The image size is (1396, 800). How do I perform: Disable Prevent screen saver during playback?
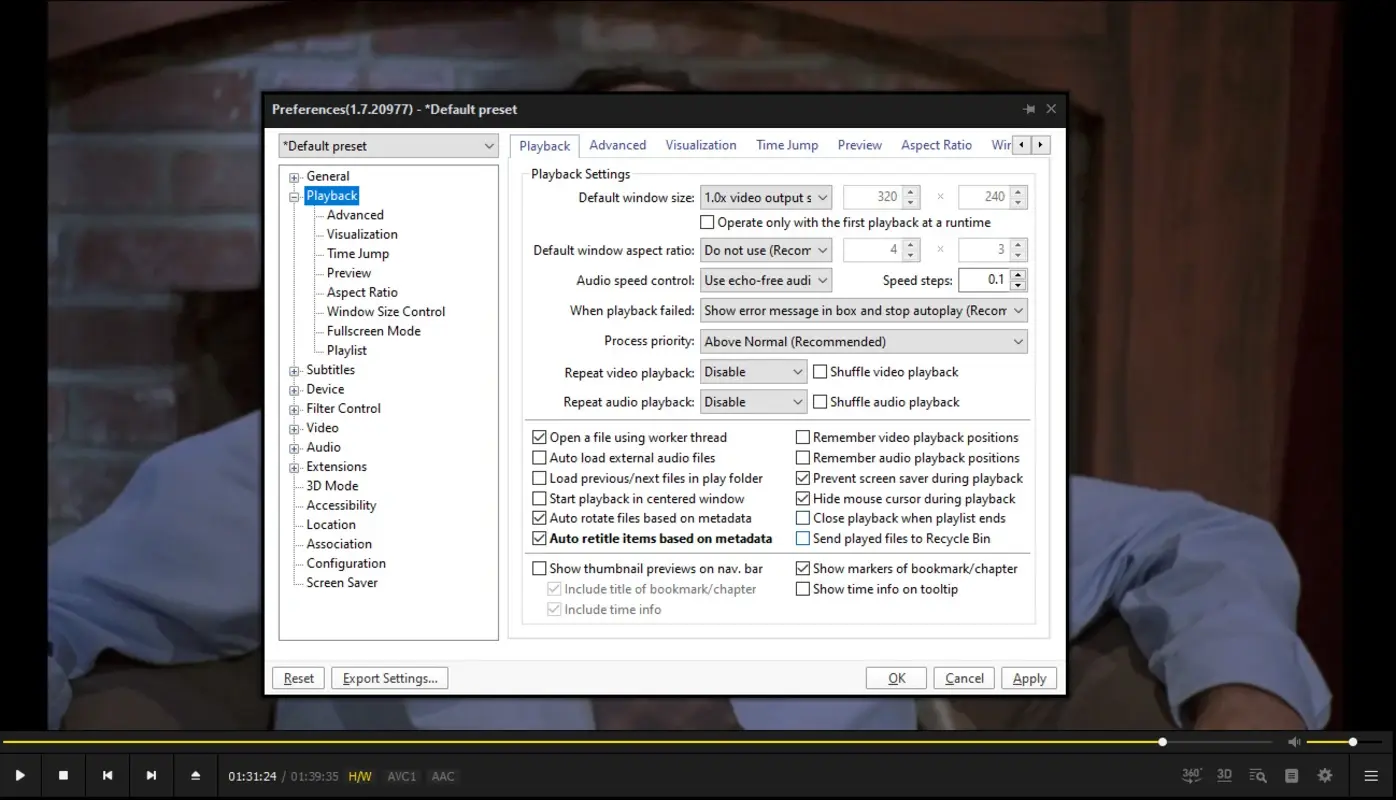coord(803,478)
